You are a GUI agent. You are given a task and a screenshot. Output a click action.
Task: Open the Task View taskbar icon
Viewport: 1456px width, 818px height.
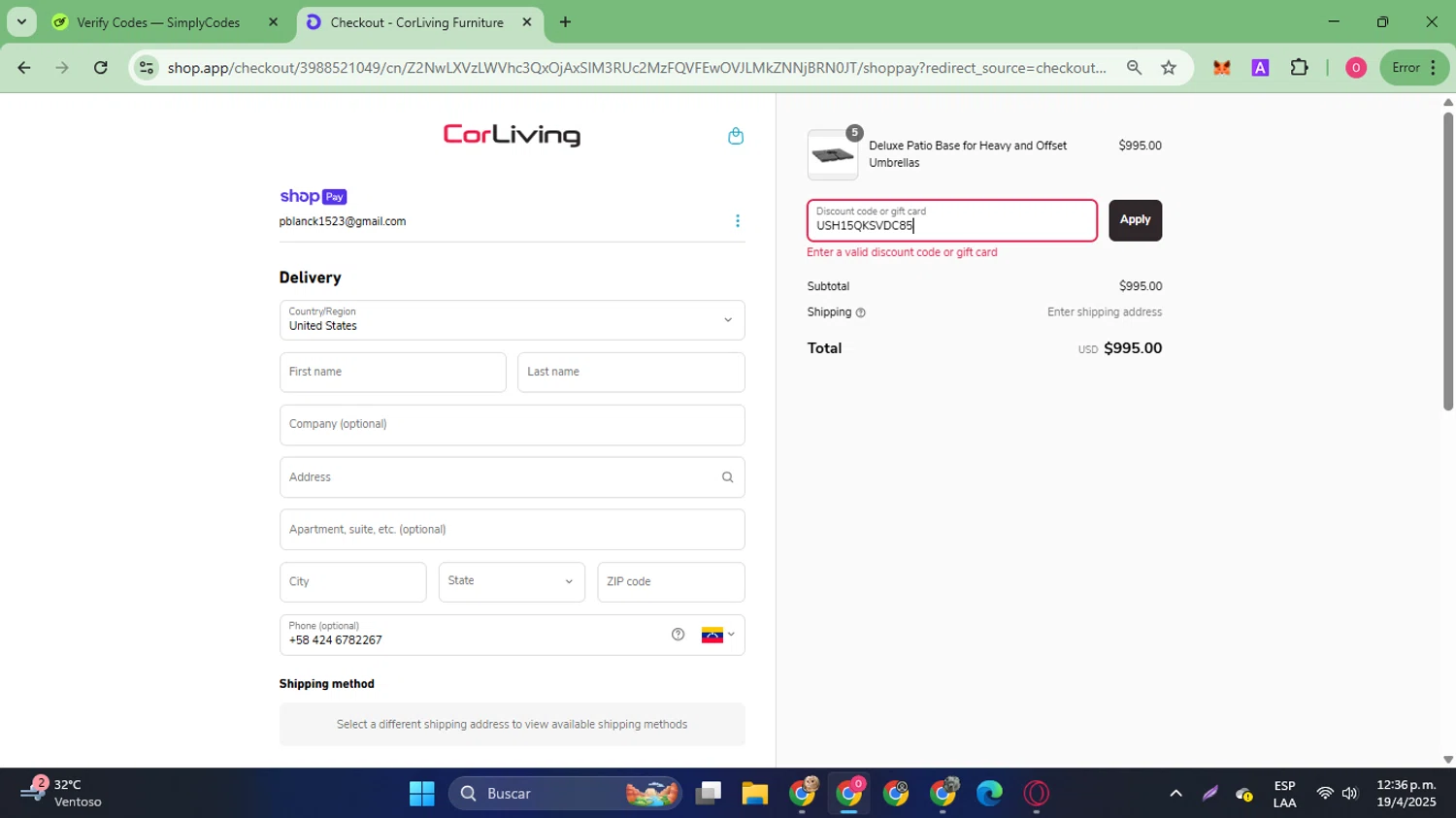coord(709,794)
